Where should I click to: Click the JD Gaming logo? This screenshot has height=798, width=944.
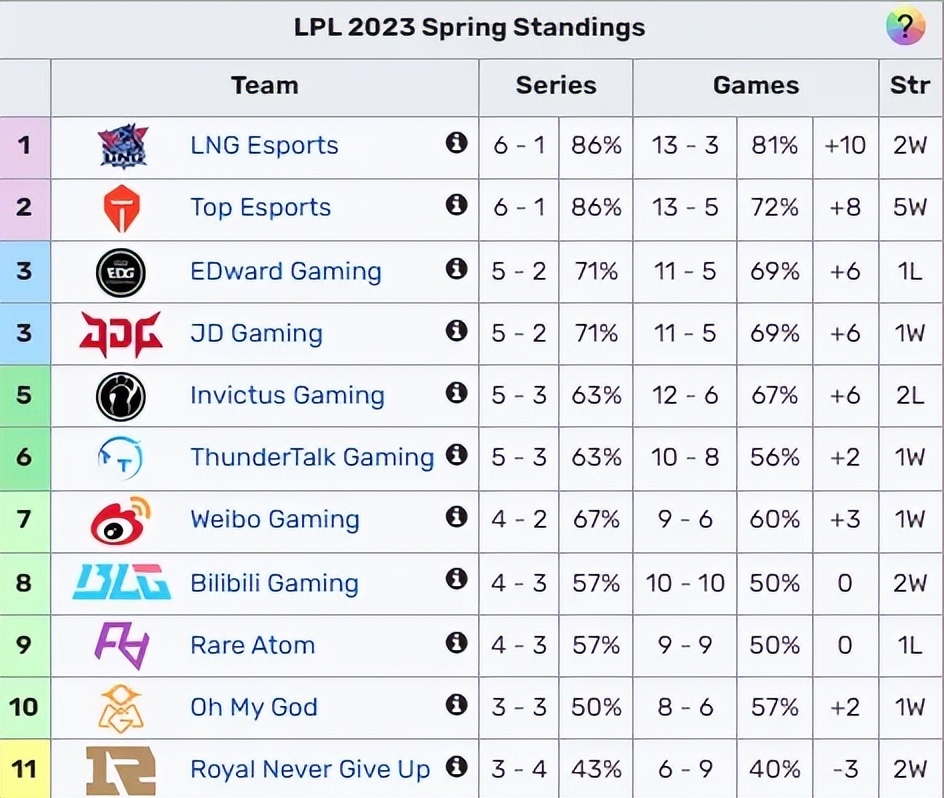(121, 334)
